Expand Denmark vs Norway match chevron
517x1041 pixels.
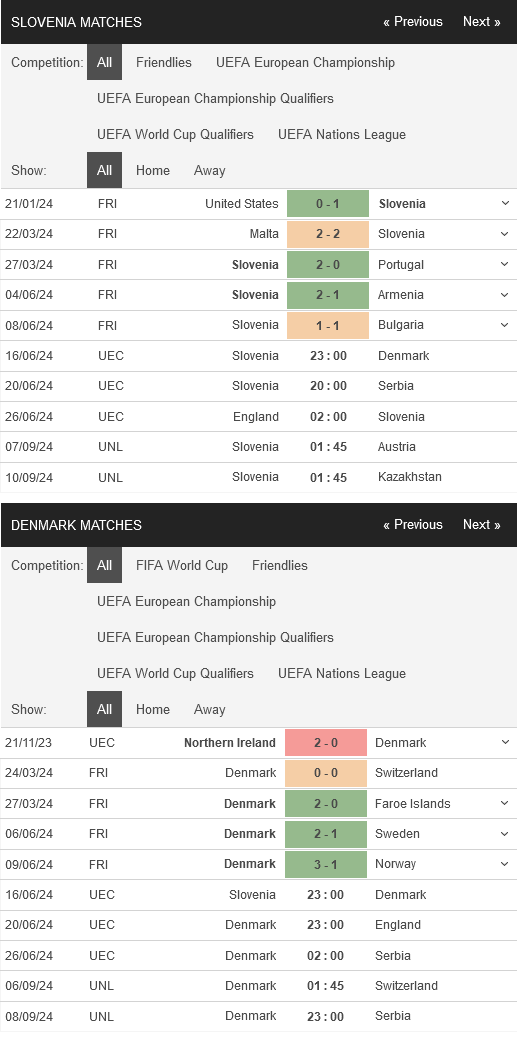click(x=505, y=864)
